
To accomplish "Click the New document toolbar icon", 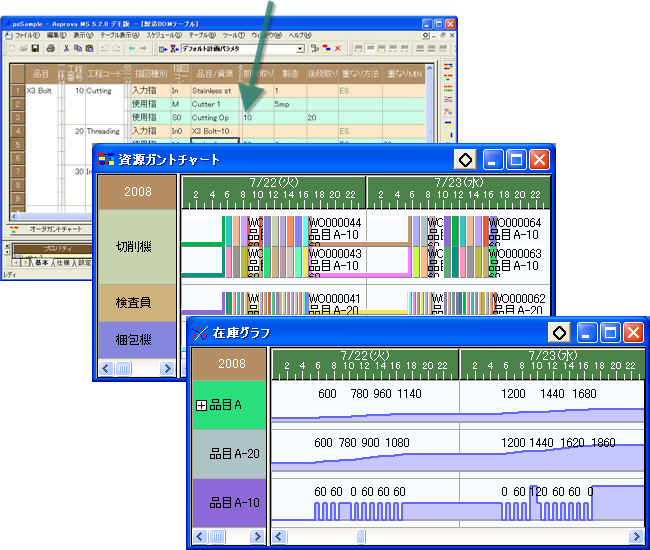I will 11,48.
